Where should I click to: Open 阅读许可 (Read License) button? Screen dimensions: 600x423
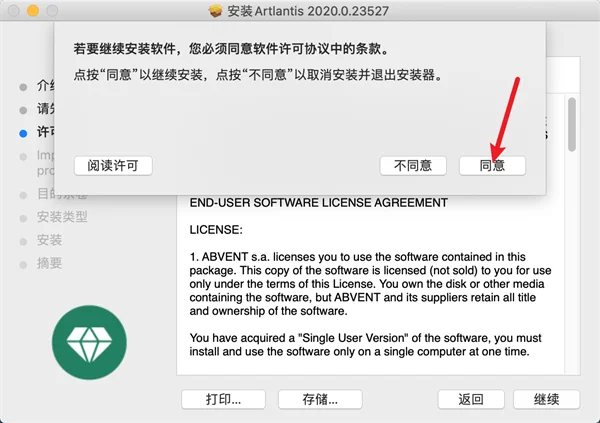pos(113,166)
